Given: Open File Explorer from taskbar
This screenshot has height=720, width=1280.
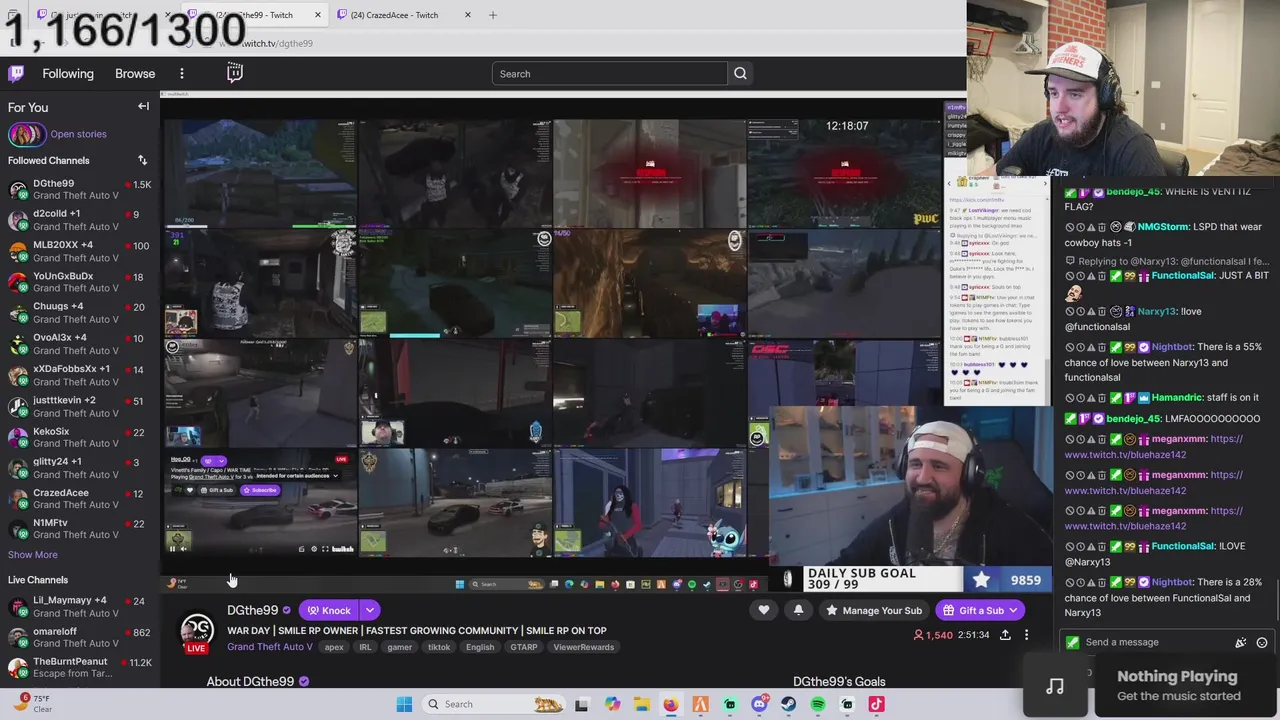Looking at the screenshot, I should point(641,704).
